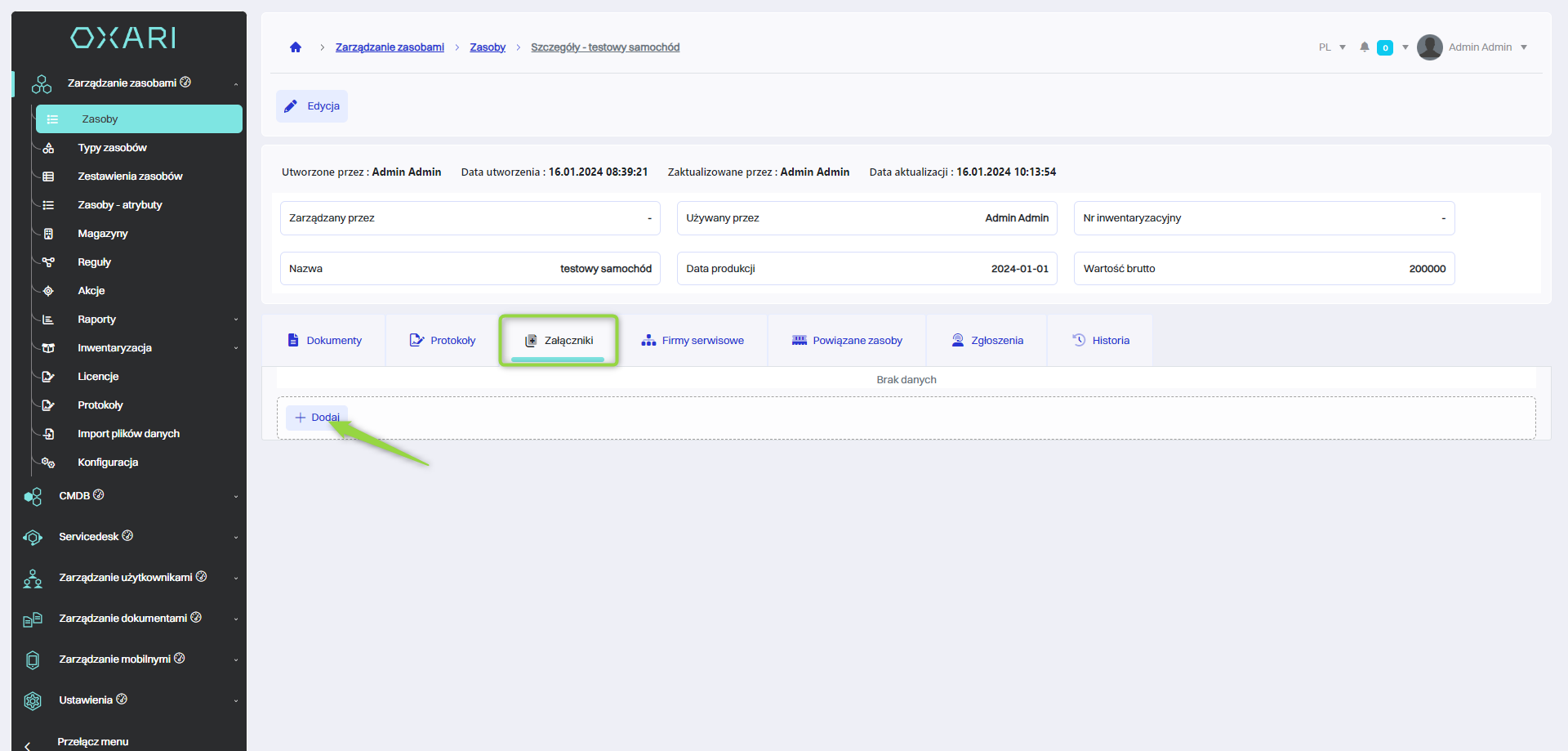This screenshot has width=1568, height=751.
Task: Open the Admin Admin account dropdown arrow
Action: click(1524, 47)
